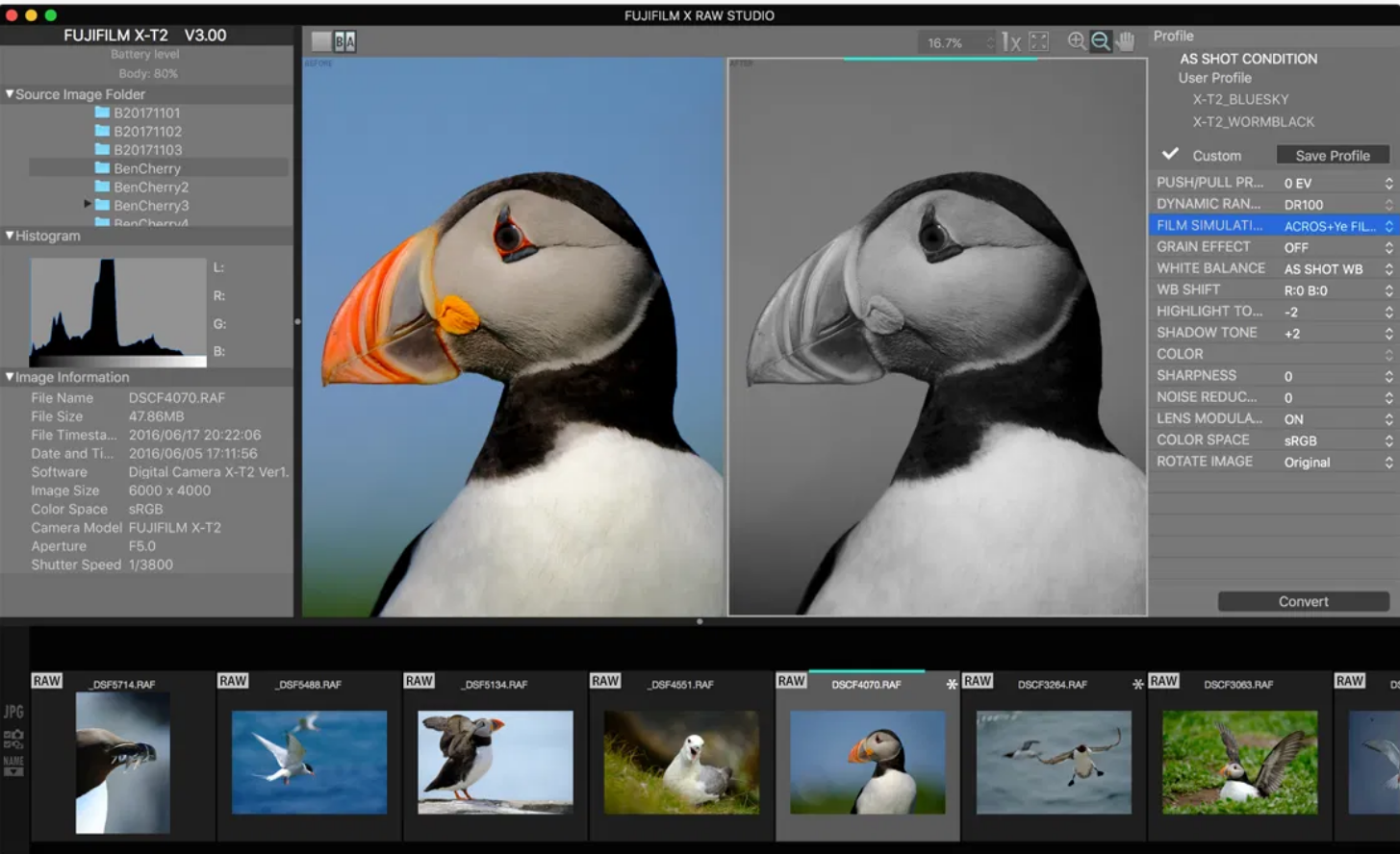Select the zoom in magnifier icon
Screen dimensions: 1400x854
pos(1077,41)
